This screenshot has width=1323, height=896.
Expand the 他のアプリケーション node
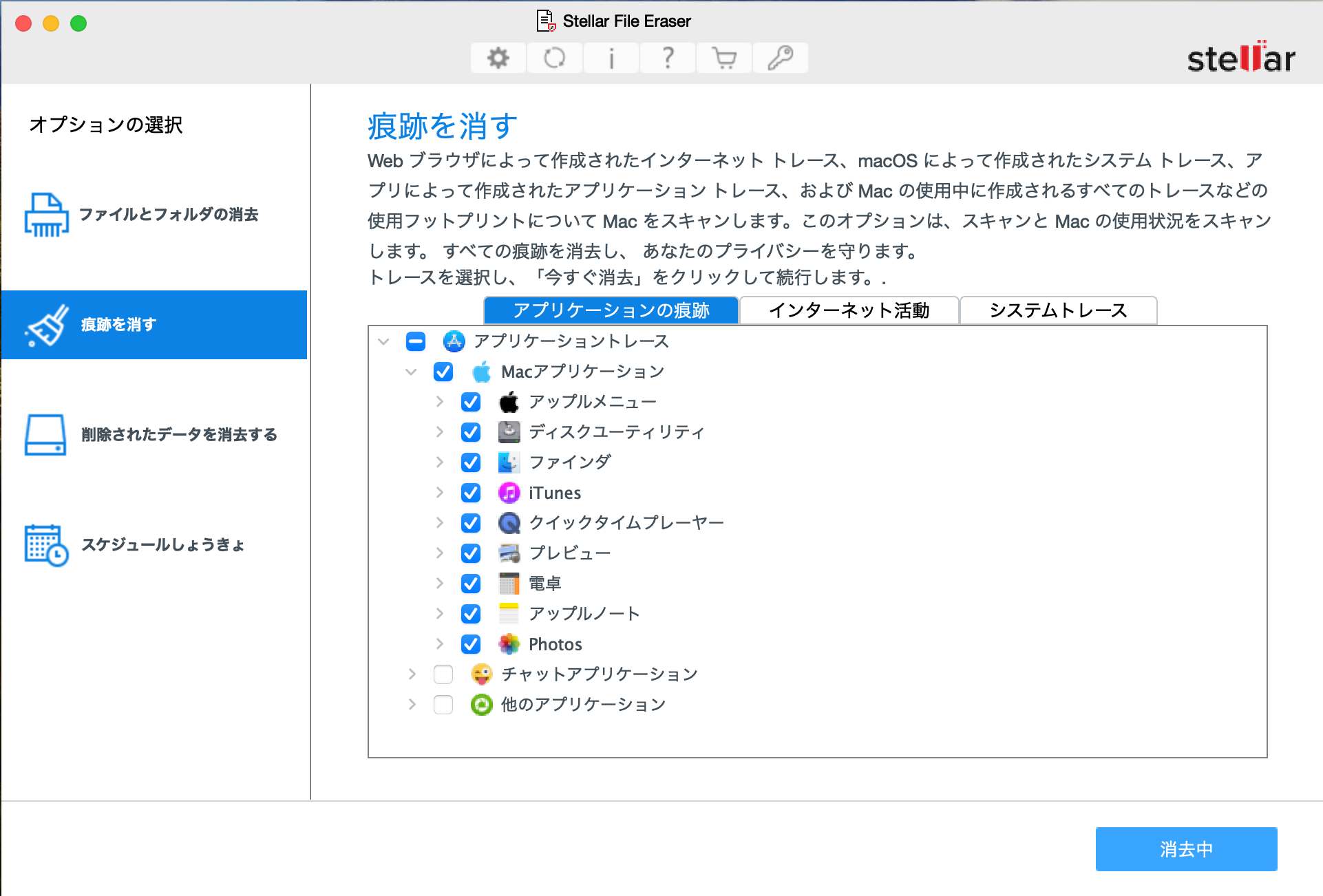coord(412,705)
